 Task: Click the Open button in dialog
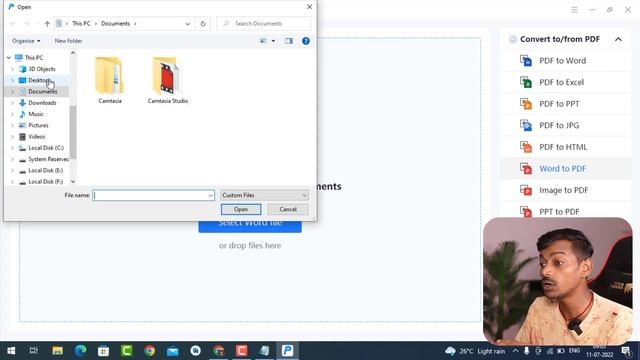pyautogui.click(x=241, y=209)
